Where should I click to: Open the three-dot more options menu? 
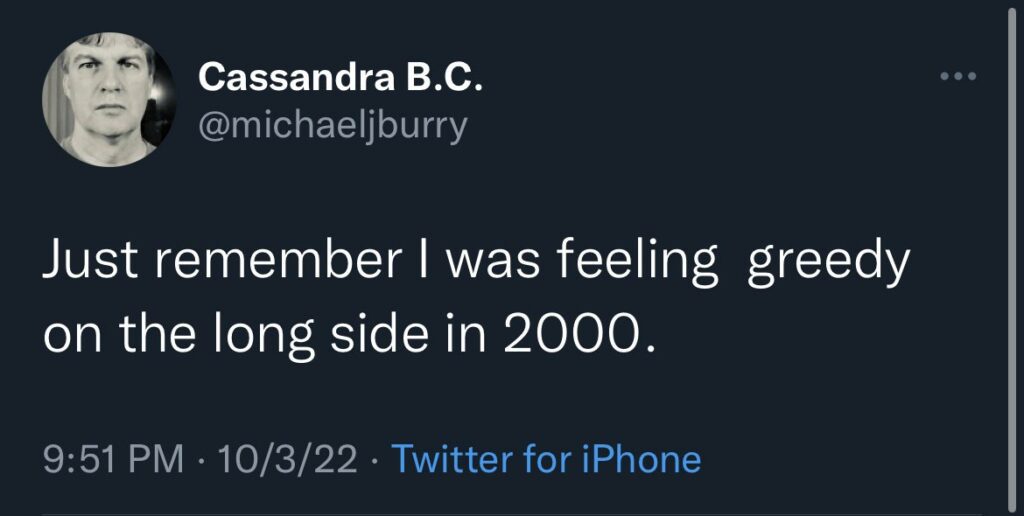point(959,77)
